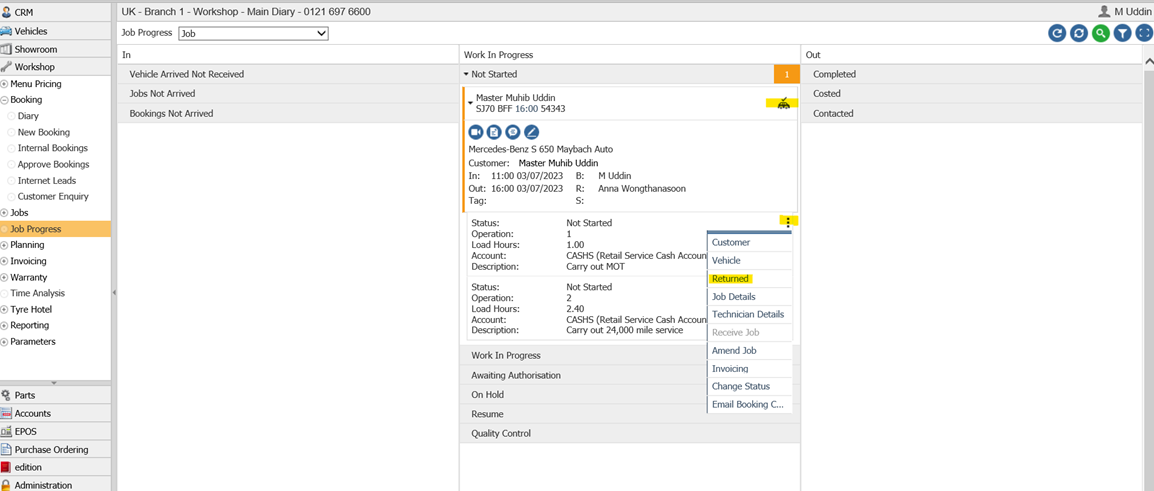Image resolution: width=1154 pixels, height=491 pixels.
Task: Click the pencil edit icon on job card
Action: tap(531, 132)
